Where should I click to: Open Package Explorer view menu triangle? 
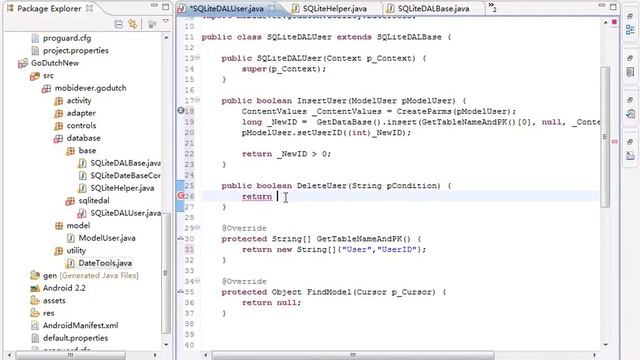(166, 21)
